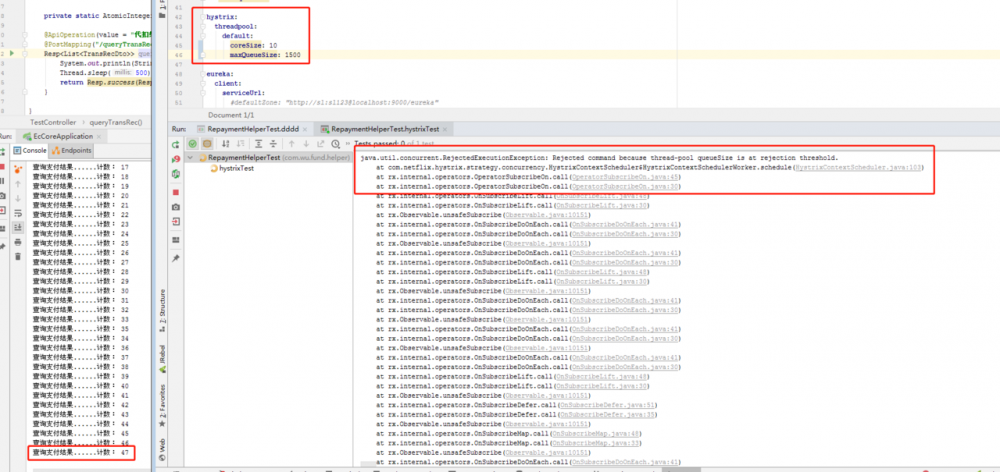Click the 'eureka:' key in YAML editor
Viewport: 1000px width, 472px height.
(x=219, y=74)
